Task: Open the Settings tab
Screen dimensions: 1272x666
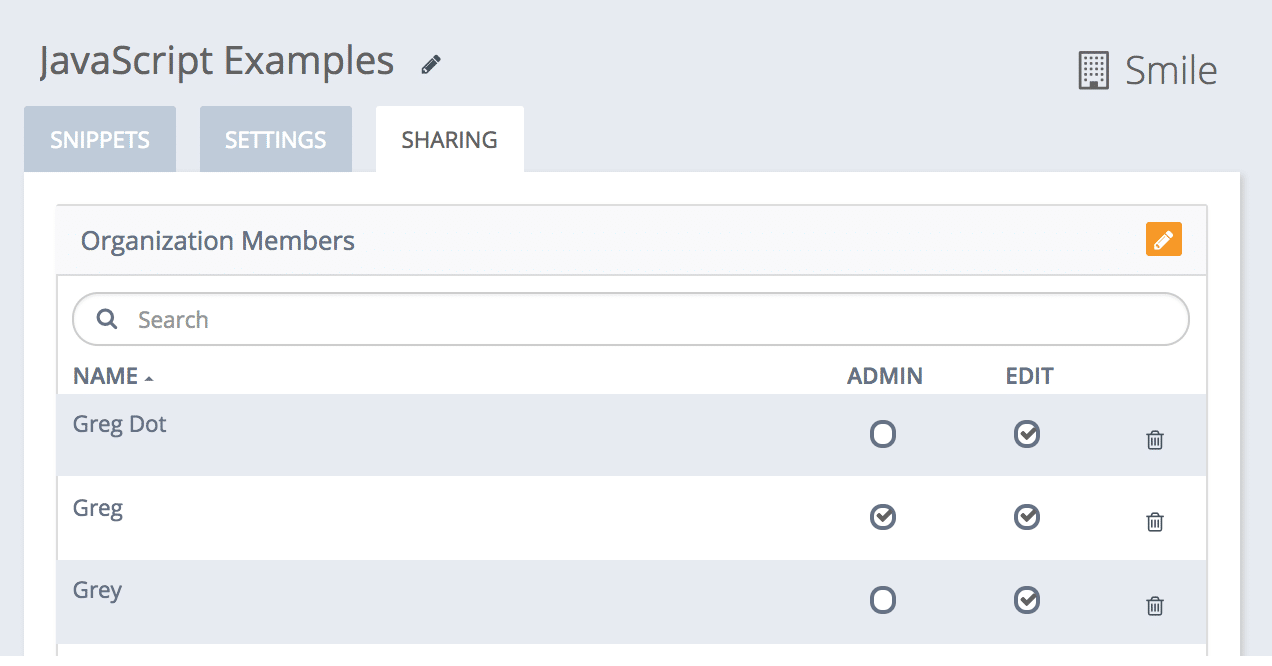Action: 276,139
